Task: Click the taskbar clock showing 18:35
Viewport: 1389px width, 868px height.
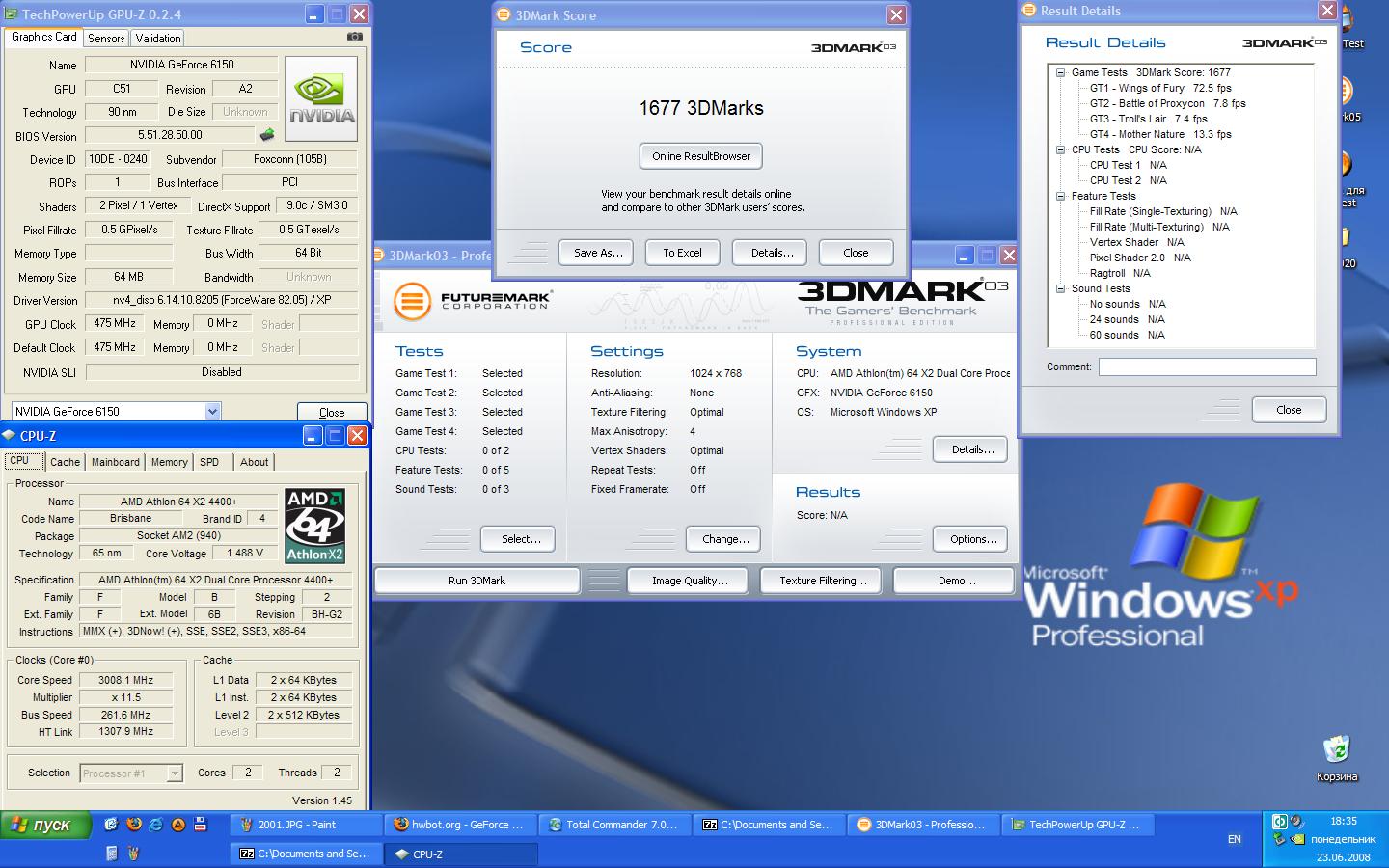Action: (1344, 822)
